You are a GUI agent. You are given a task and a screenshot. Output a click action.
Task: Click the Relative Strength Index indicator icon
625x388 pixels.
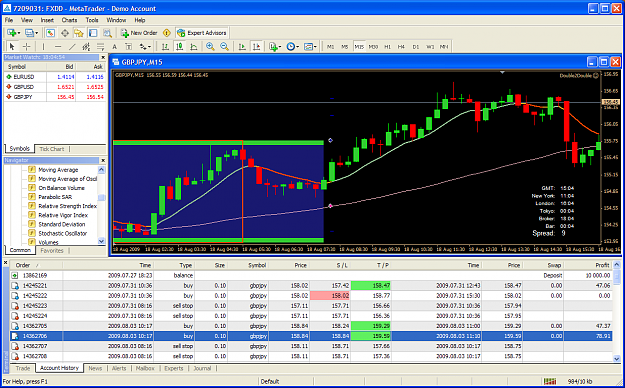(32, 206)
